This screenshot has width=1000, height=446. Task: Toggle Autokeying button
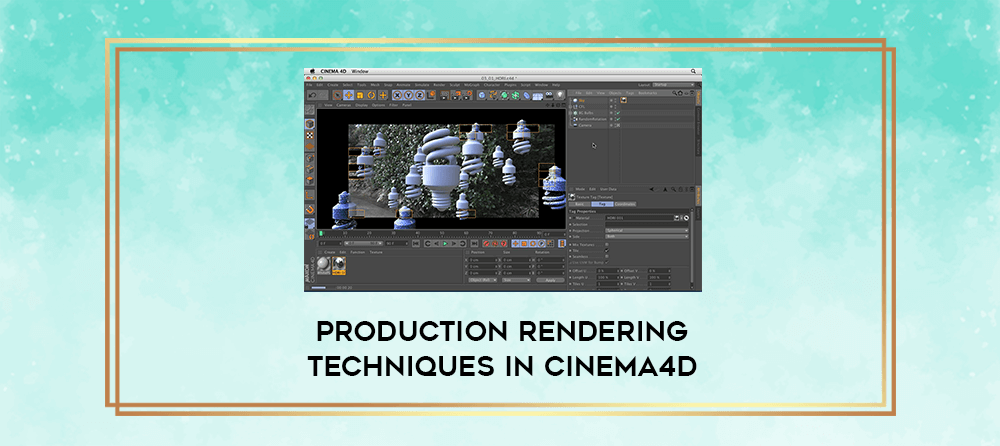tap(495, 244)
